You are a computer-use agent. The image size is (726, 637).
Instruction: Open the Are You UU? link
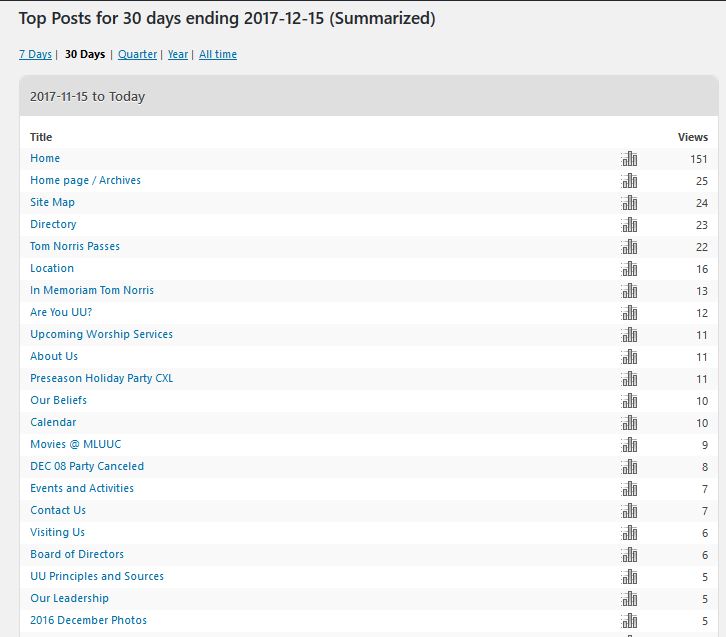tap(61, 312)
